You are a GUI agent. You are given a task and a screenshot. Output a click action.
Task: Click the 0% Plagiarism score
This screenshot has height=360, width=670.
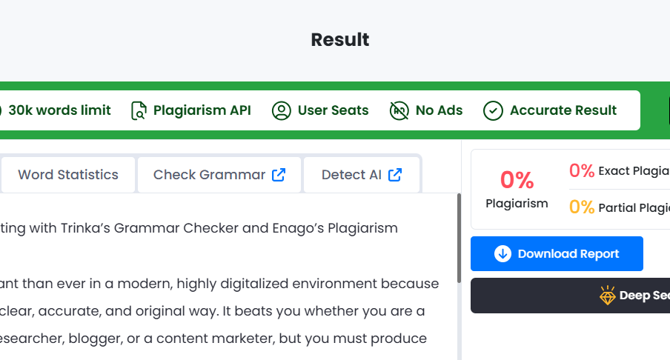pyautogui.click(x=517, y=180)
